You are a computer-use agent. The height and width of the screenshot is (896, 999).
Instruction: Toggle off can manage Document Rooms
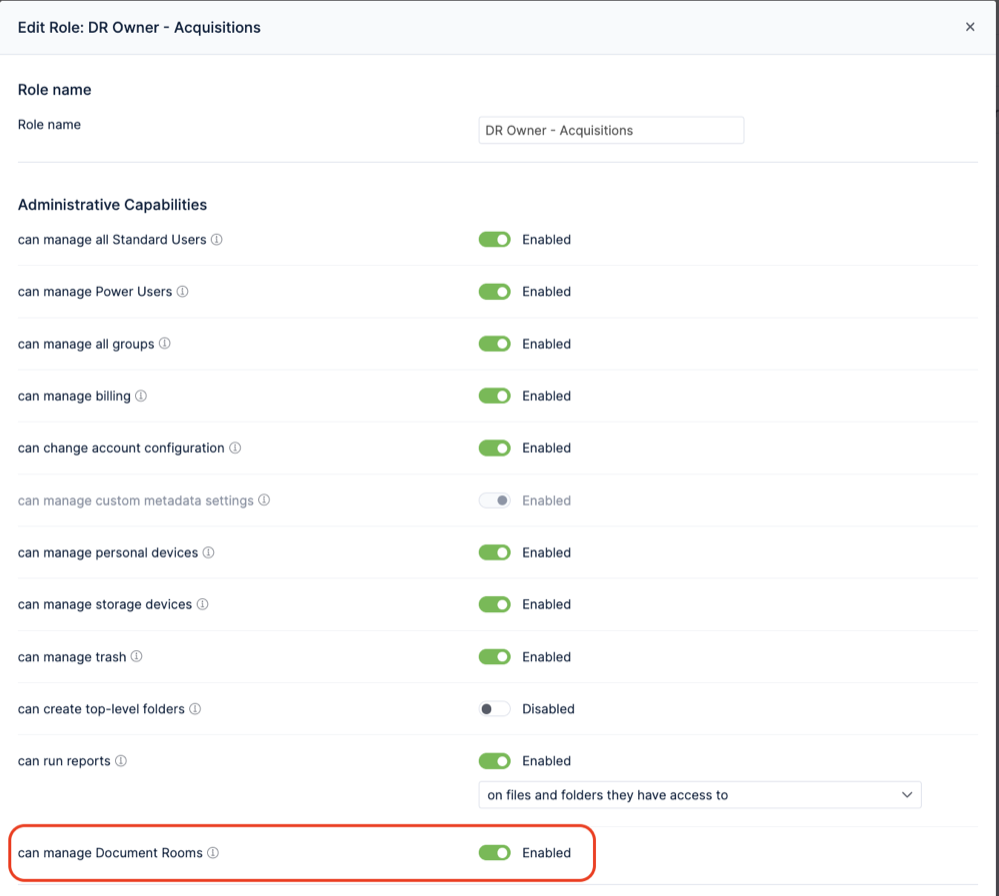[494, 853]
